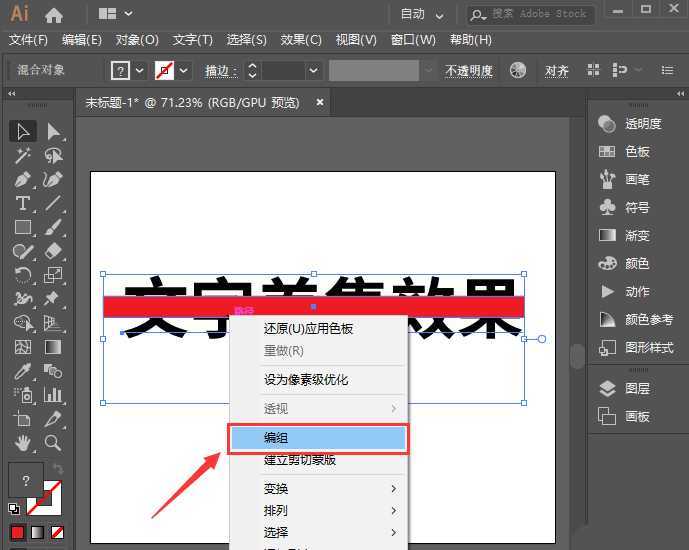This screenshot has width=689, height=550.
Task: Set paint mode to None
Action: tap(58, 532)
